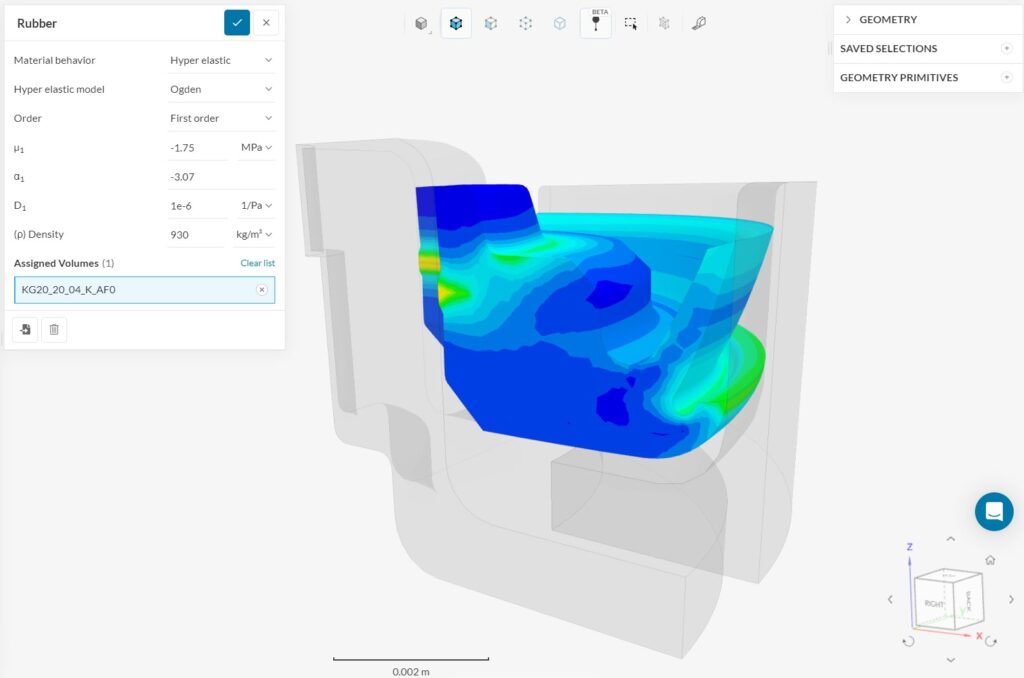Click the hide selected geometry icon

pyautogui.click(x=664, y=22)
